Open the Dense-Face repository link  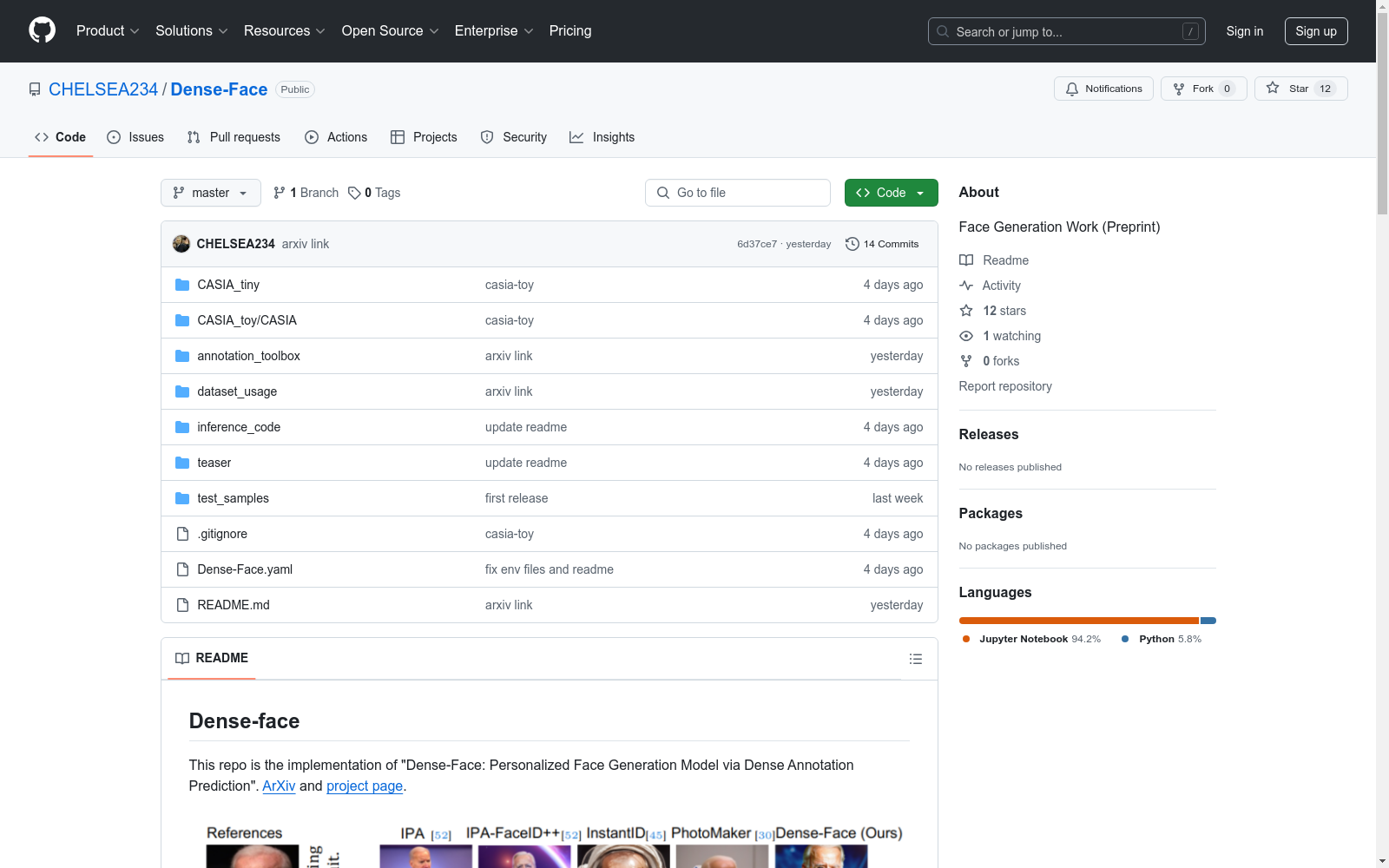click(219, 89)
